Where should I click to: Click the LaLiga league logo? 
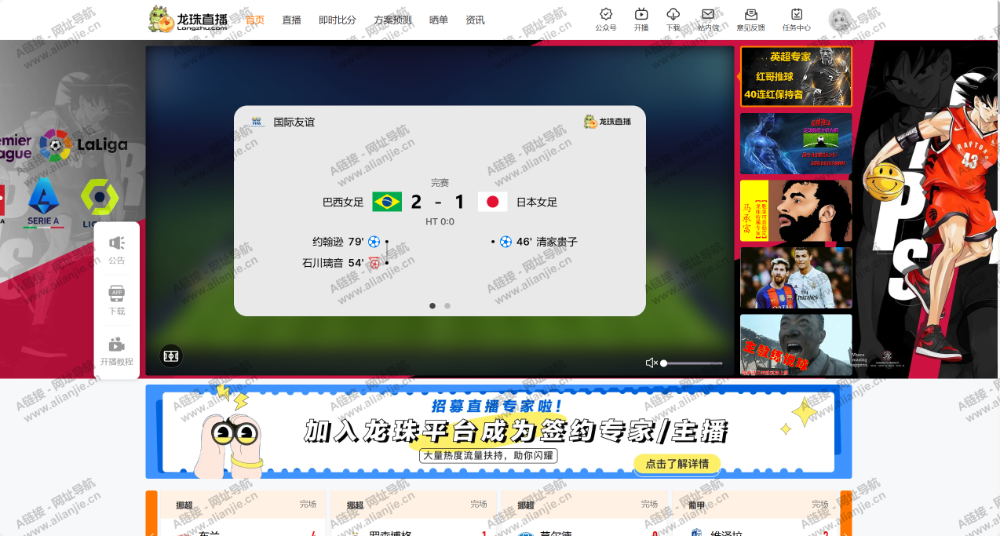pyautogui.click(x=84, y=145)
